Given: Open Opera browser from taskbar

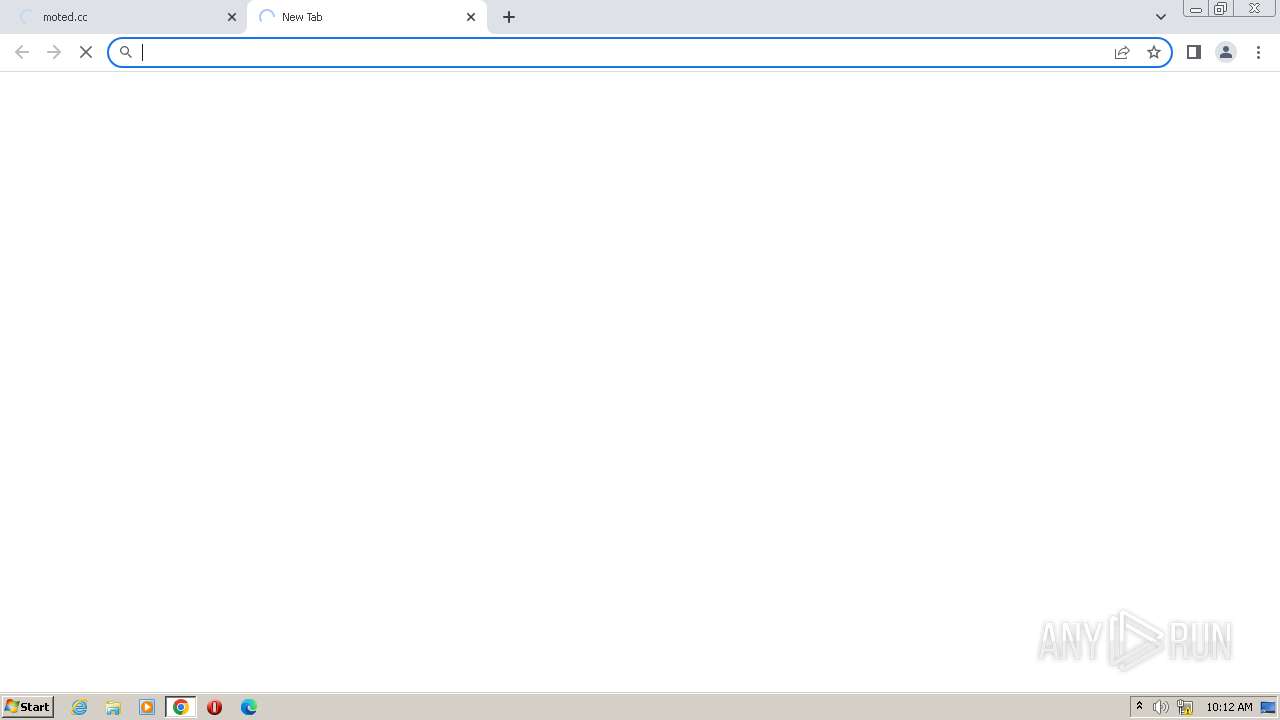Looking at the screenshot, I should click(x=214, y=707).
